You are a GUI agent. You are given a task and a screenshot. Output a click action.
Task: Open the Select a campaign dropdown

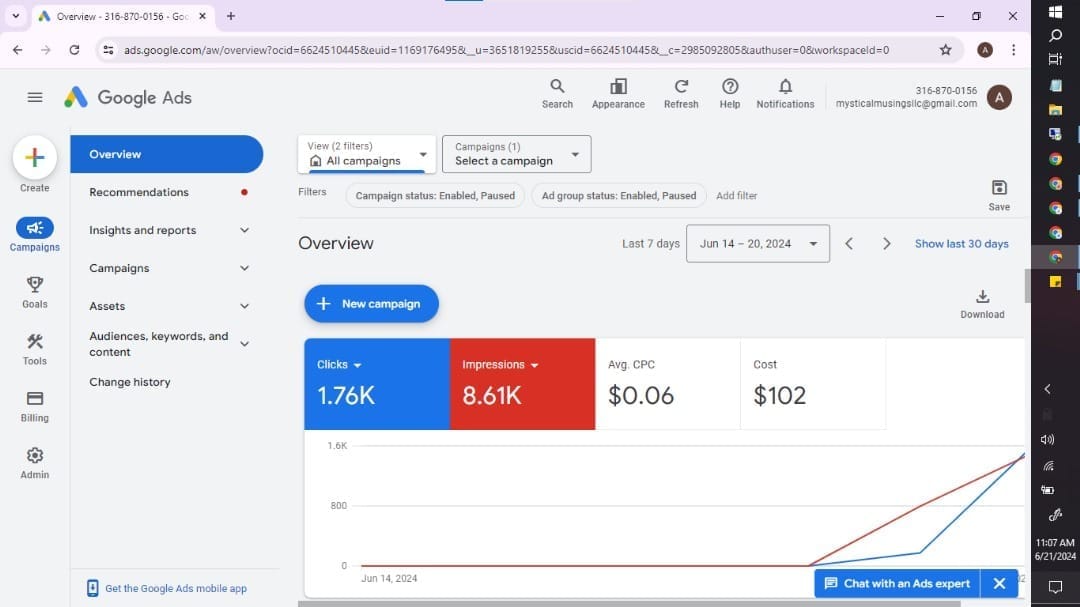pos(517,154)
